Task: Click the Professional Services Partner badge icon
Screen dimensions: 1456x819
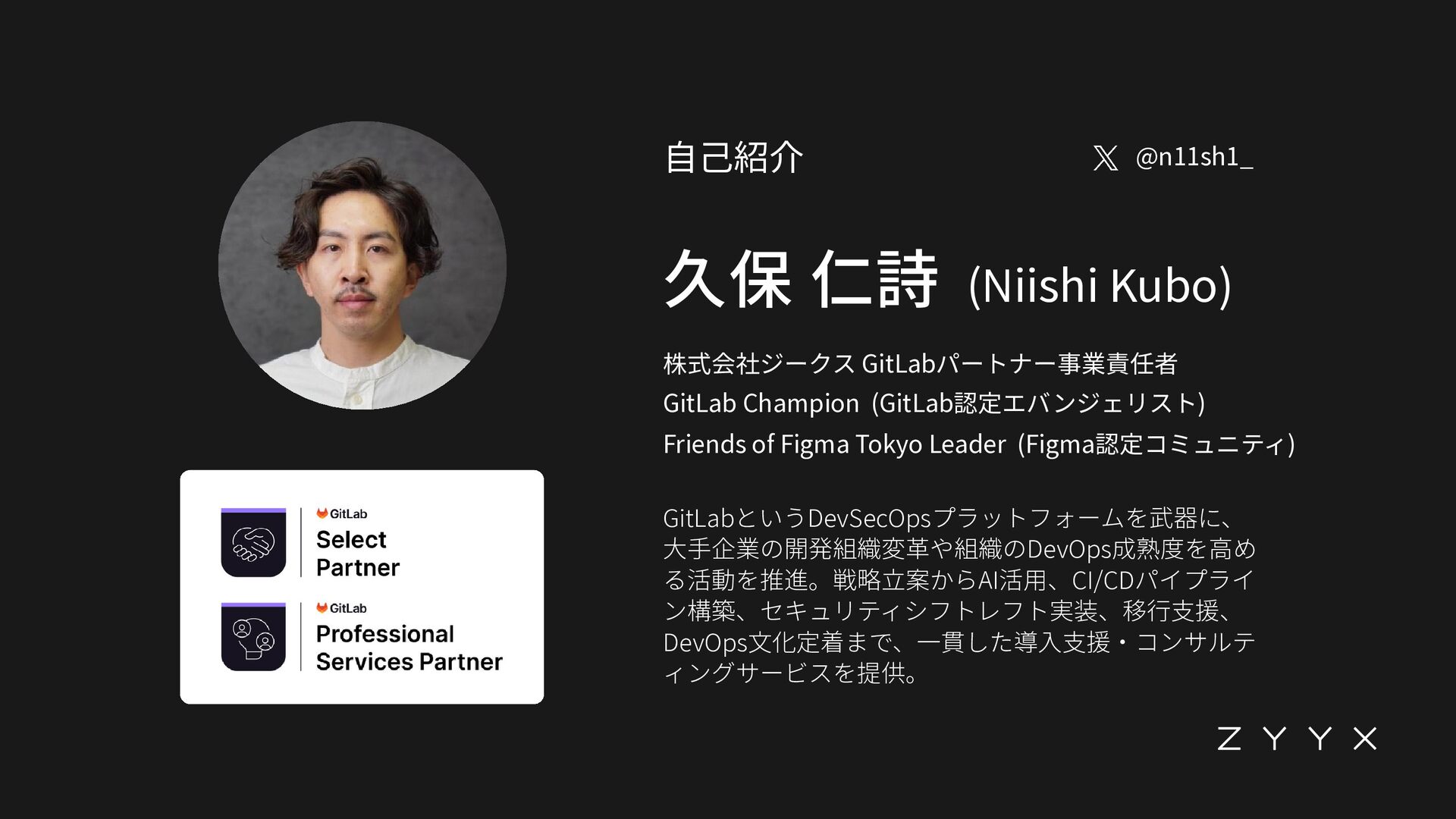Action: click(x=253, y=637)
